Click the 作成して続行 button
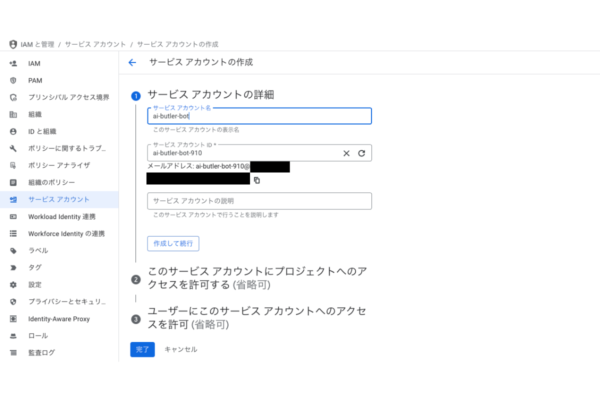Viewport: 600px width, 400px height. click(173, 243)
